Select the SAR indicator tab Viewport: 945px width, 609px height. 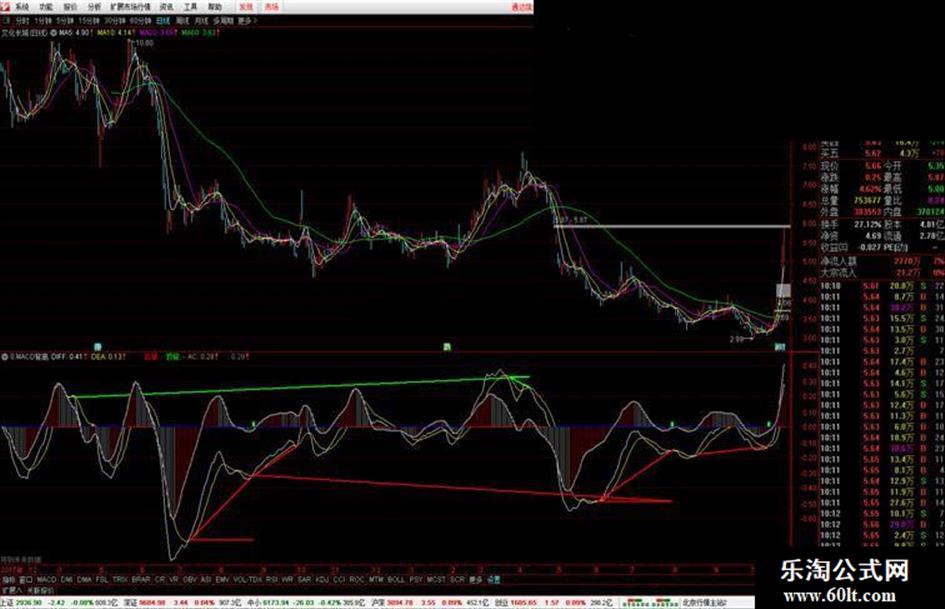(x=304, y=579)
